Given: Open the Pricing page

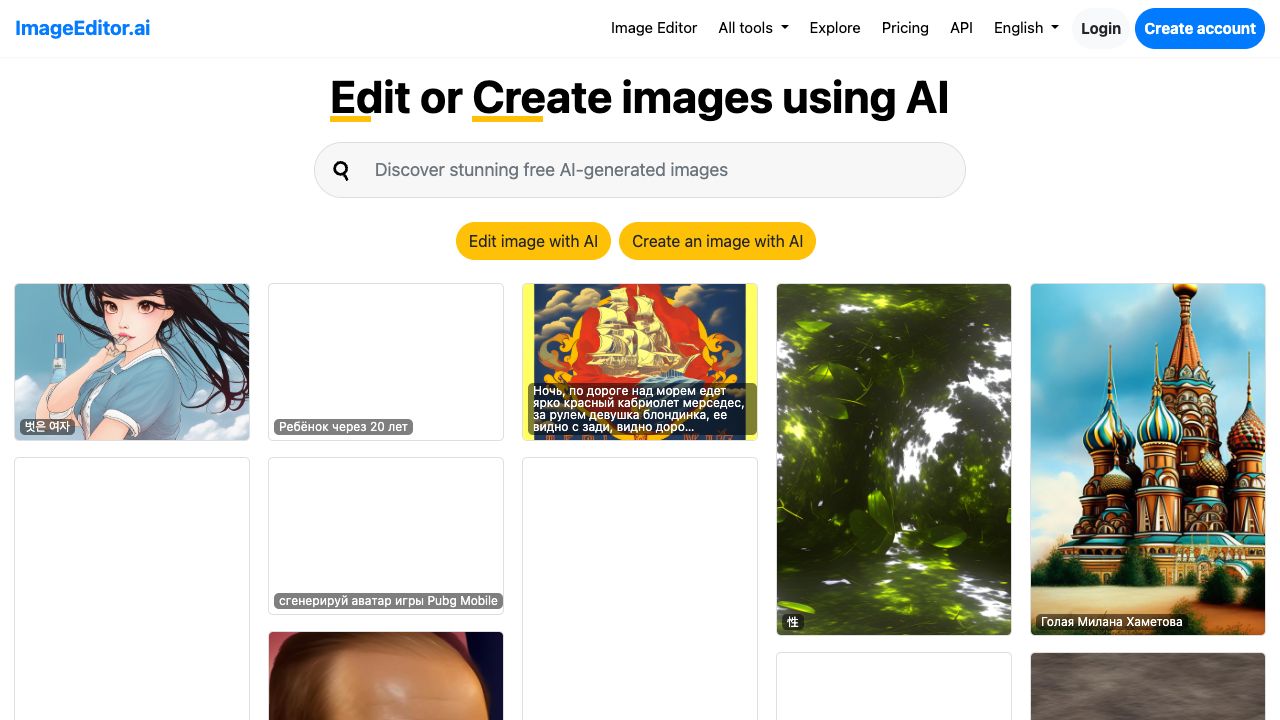Looking at the screenshot, I should coord(905,28).
